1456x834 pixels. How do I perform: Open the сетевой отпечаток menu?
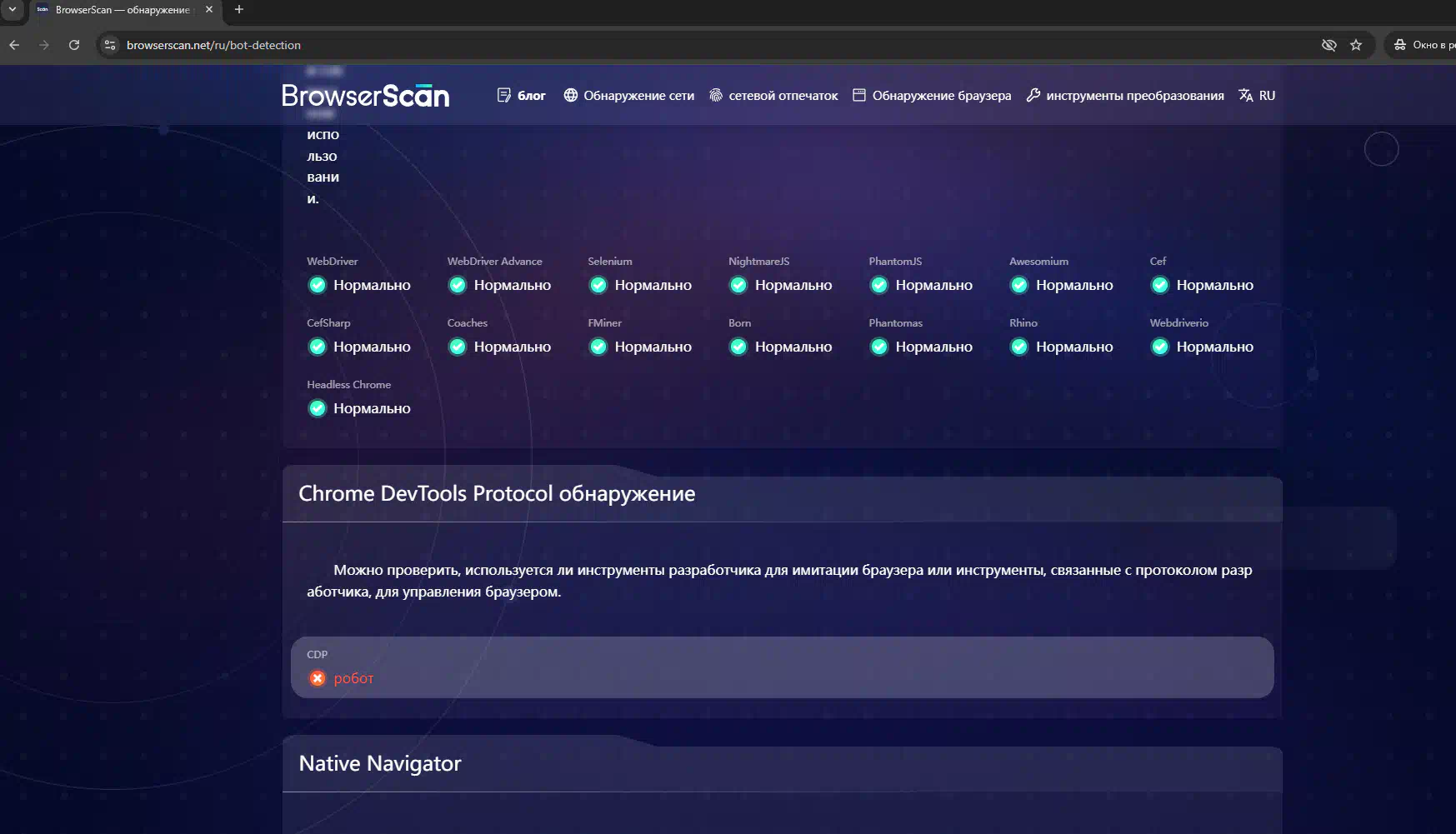click(773, 96)
